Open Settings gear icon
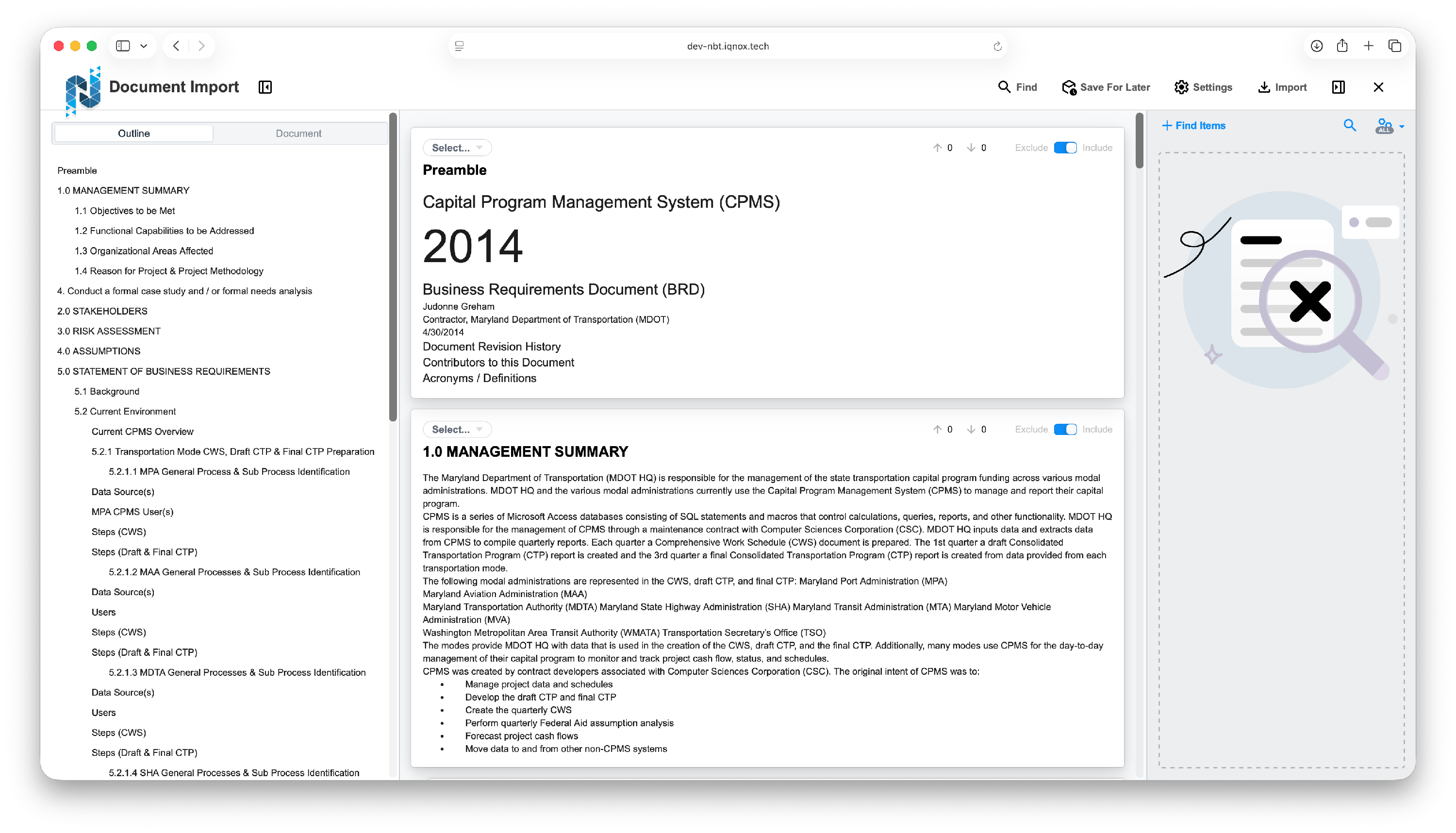1456x833 pixels. click(x=1181, y=87)
